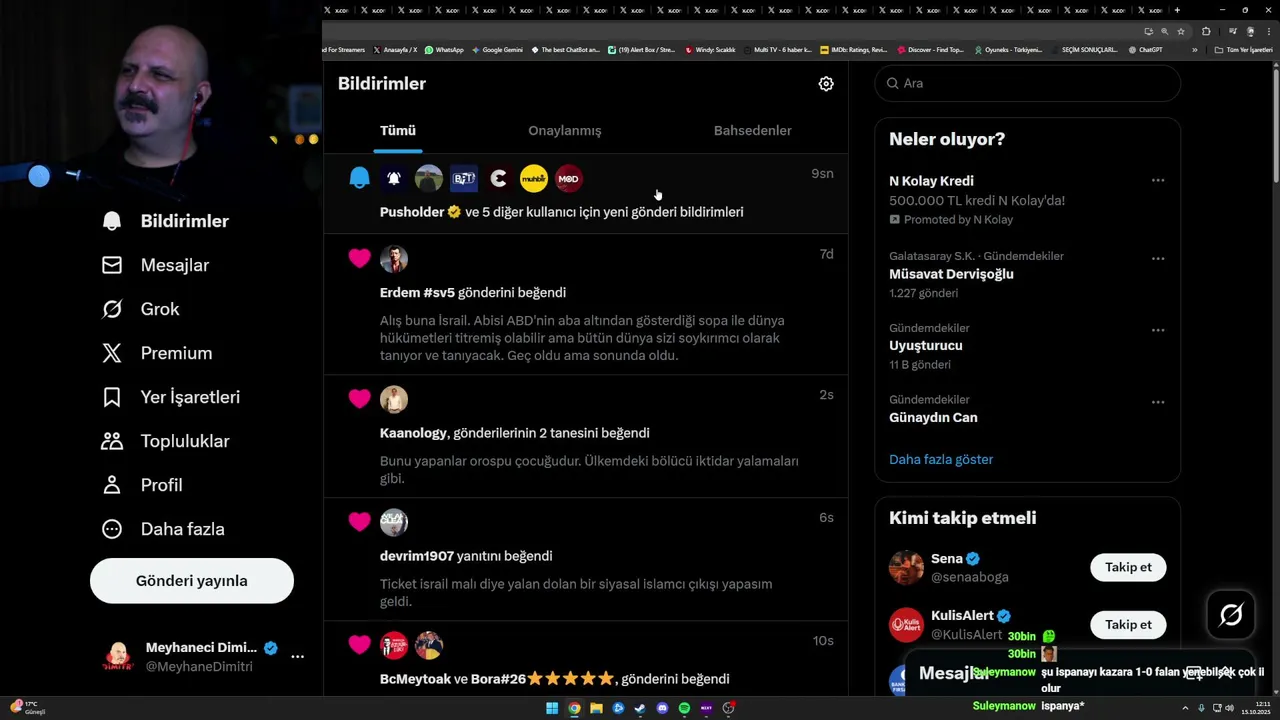Open more options for Müsavat Dervişoğlu trend
The height and width of the screenshot is (720, 1280).
[1158, 258]
